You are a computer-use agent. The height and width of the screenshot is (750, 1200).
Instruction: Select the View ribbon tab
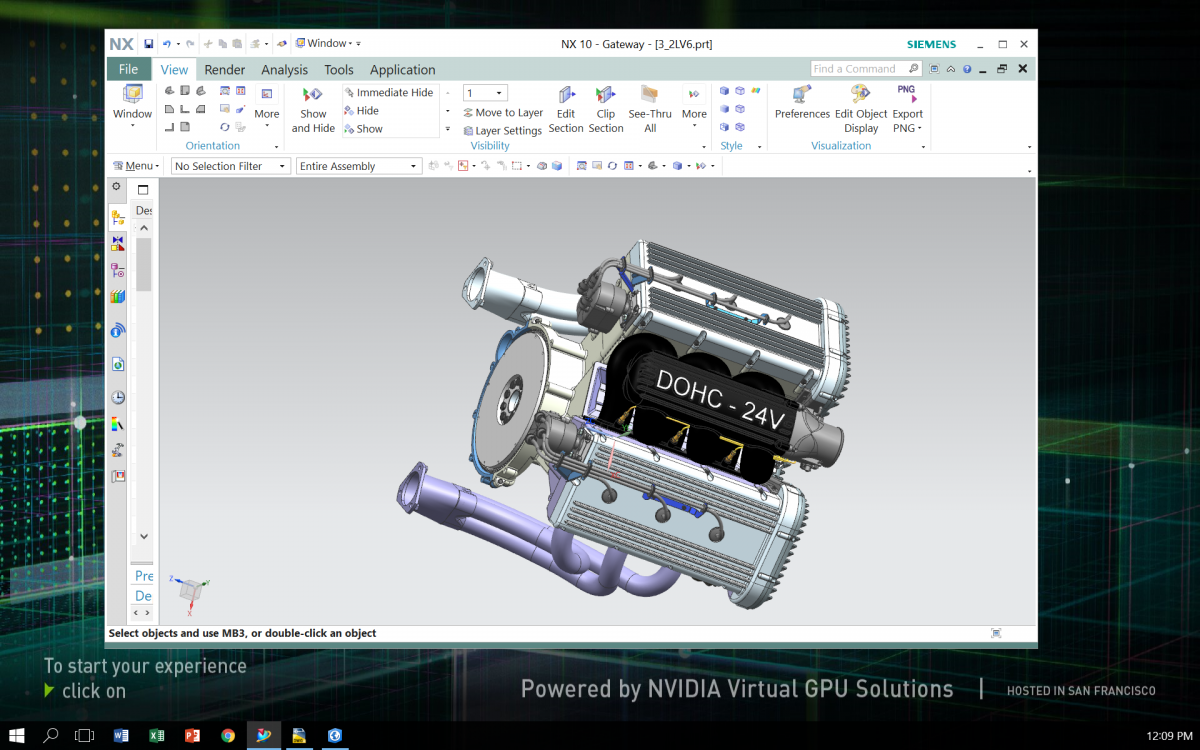point(174,69)
